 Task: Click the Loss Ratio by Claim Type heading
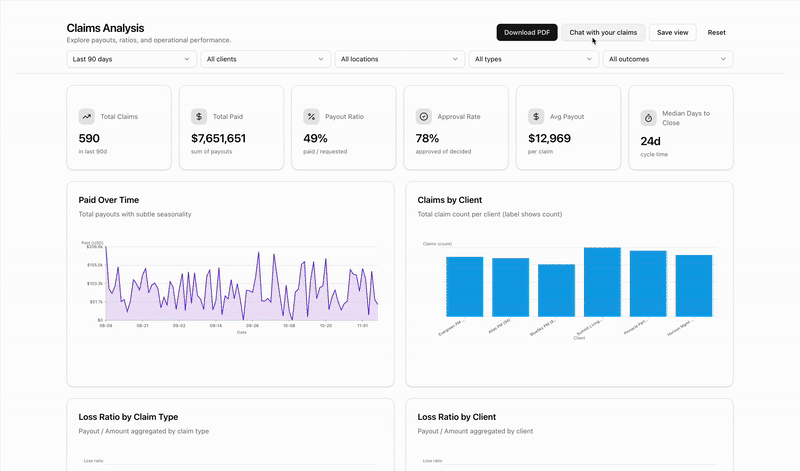(x=128, y=416)
